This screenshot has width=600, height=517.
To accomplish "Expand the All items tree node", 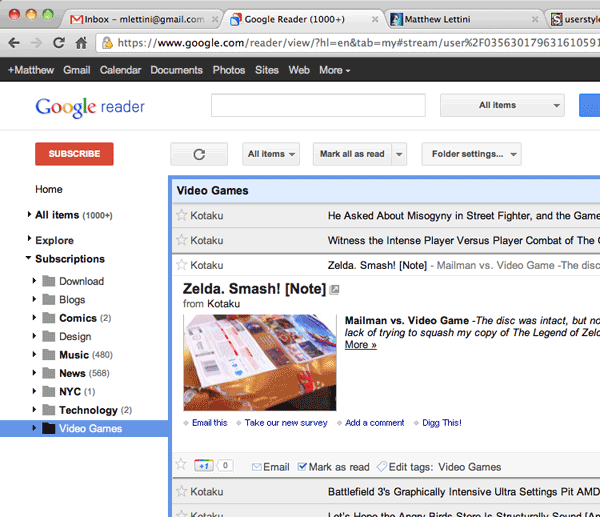I will point(29,214).
